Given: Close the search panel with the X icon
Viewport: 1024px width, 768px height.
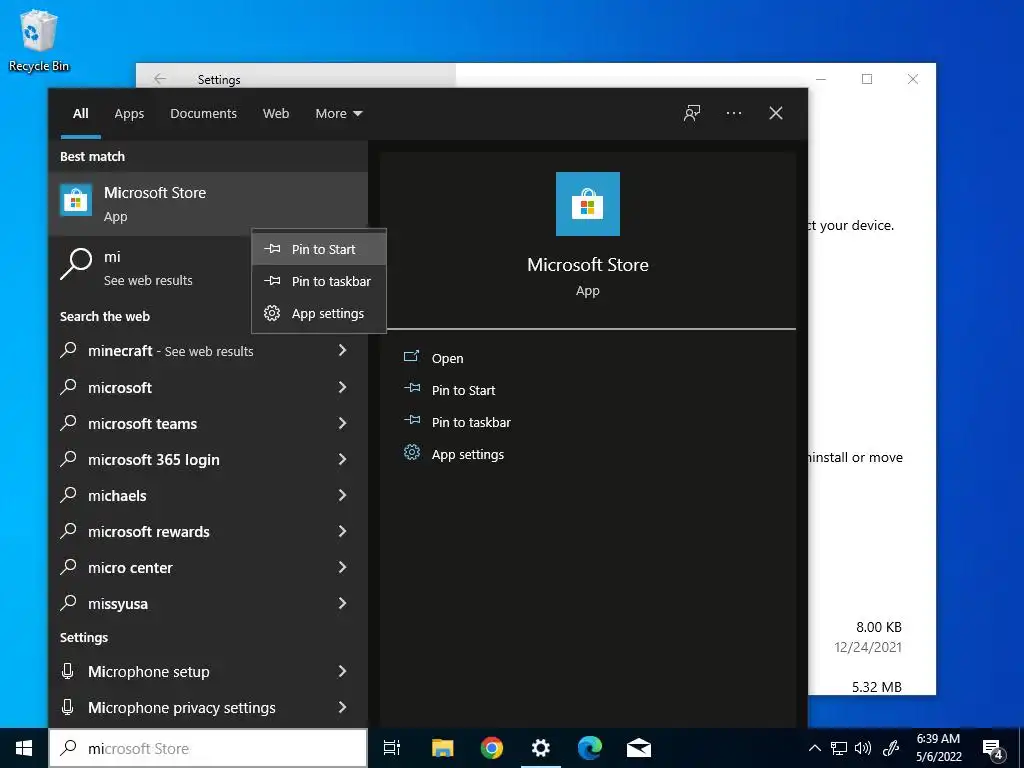Looking at the screenshot, I should pyautogui.click(x=776, y=113).
